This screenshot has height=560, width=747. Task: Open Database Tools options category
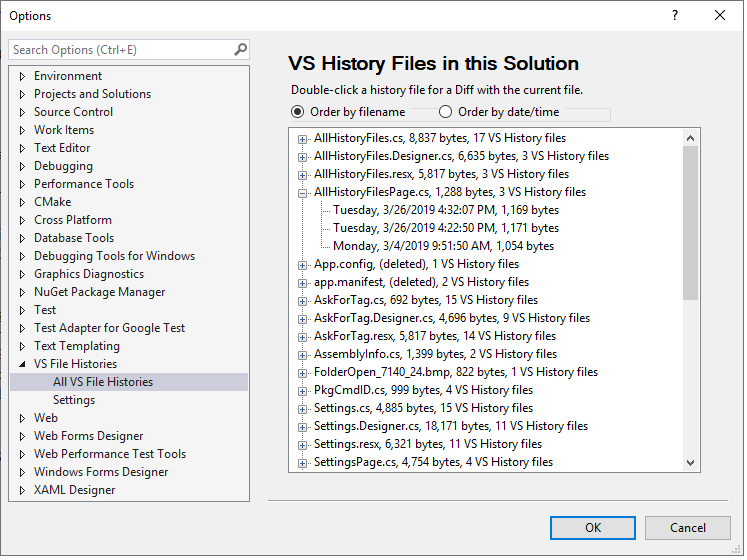74,238
